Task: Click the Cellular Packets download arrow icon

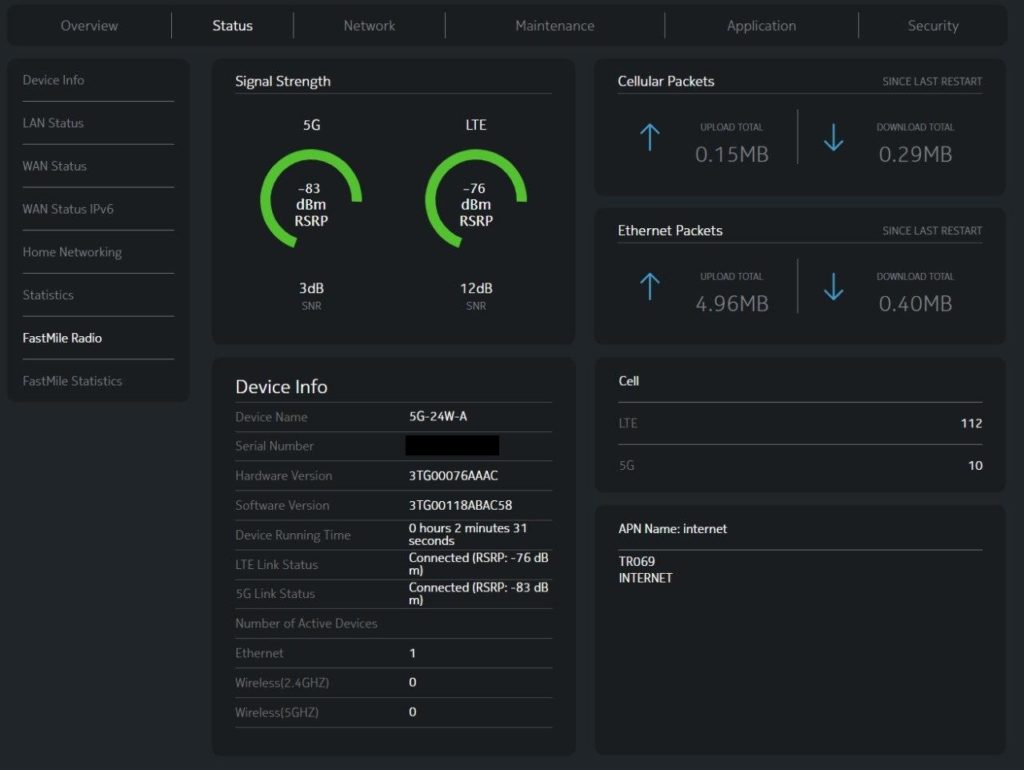Action: coord(833,138)
